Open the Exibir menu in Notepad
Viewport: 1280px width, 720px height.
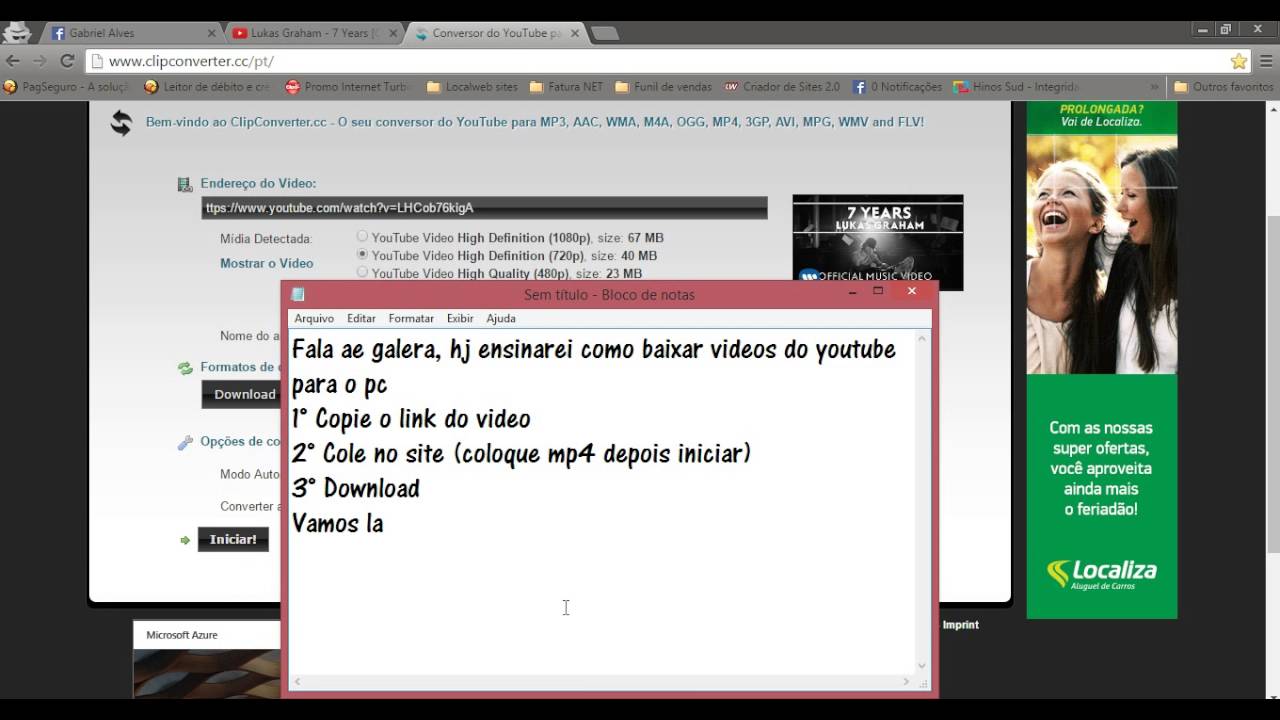coord(460,318)
